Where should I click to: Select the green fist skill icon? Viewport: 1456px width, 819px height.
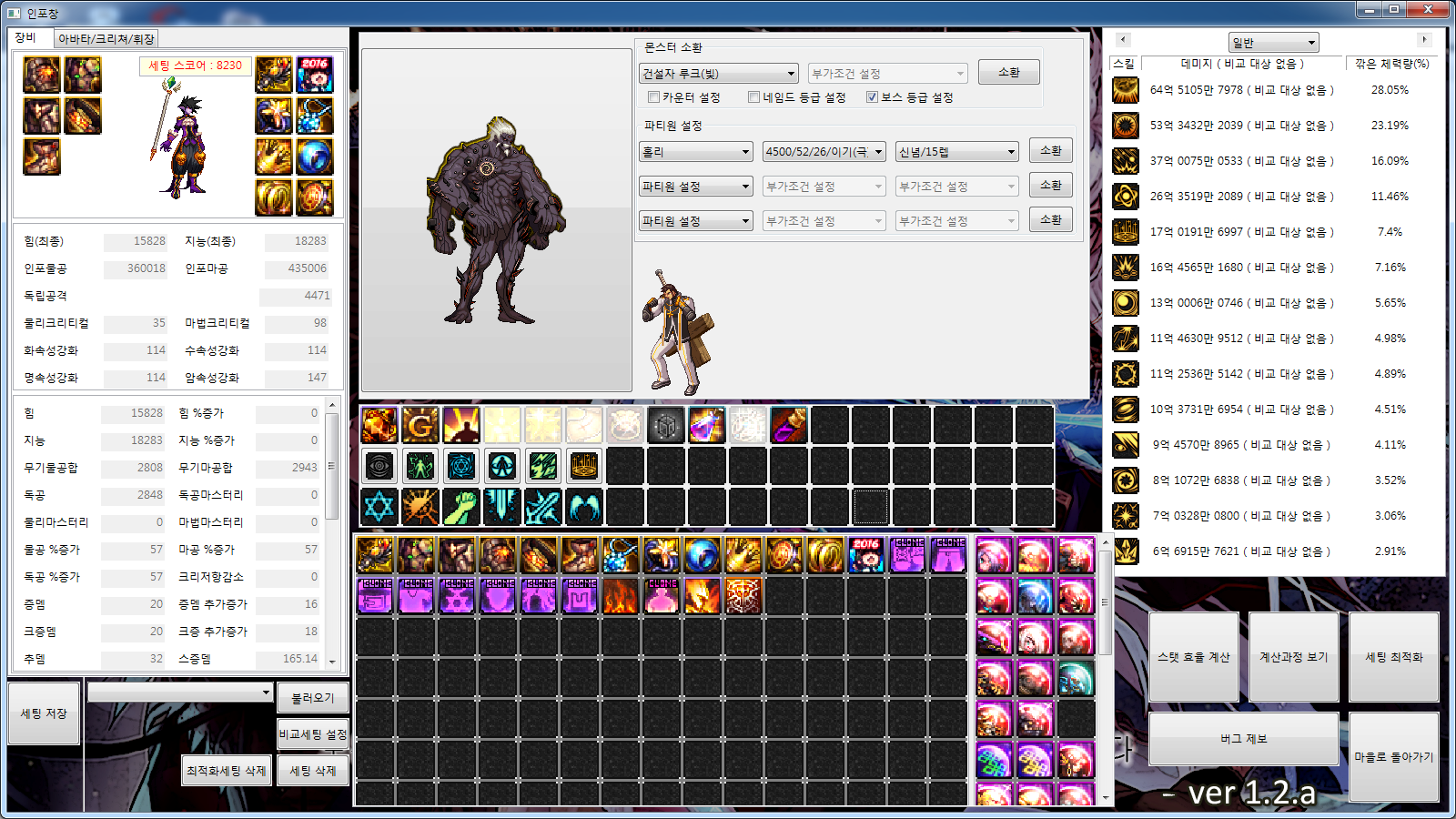(461, 507)
